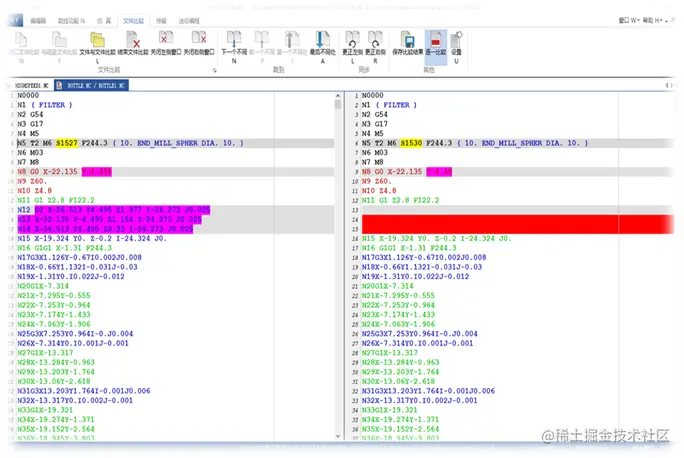
Task: Click 'N25G3X7.253Y0.964' line in left pane
Action: [75, 334]
